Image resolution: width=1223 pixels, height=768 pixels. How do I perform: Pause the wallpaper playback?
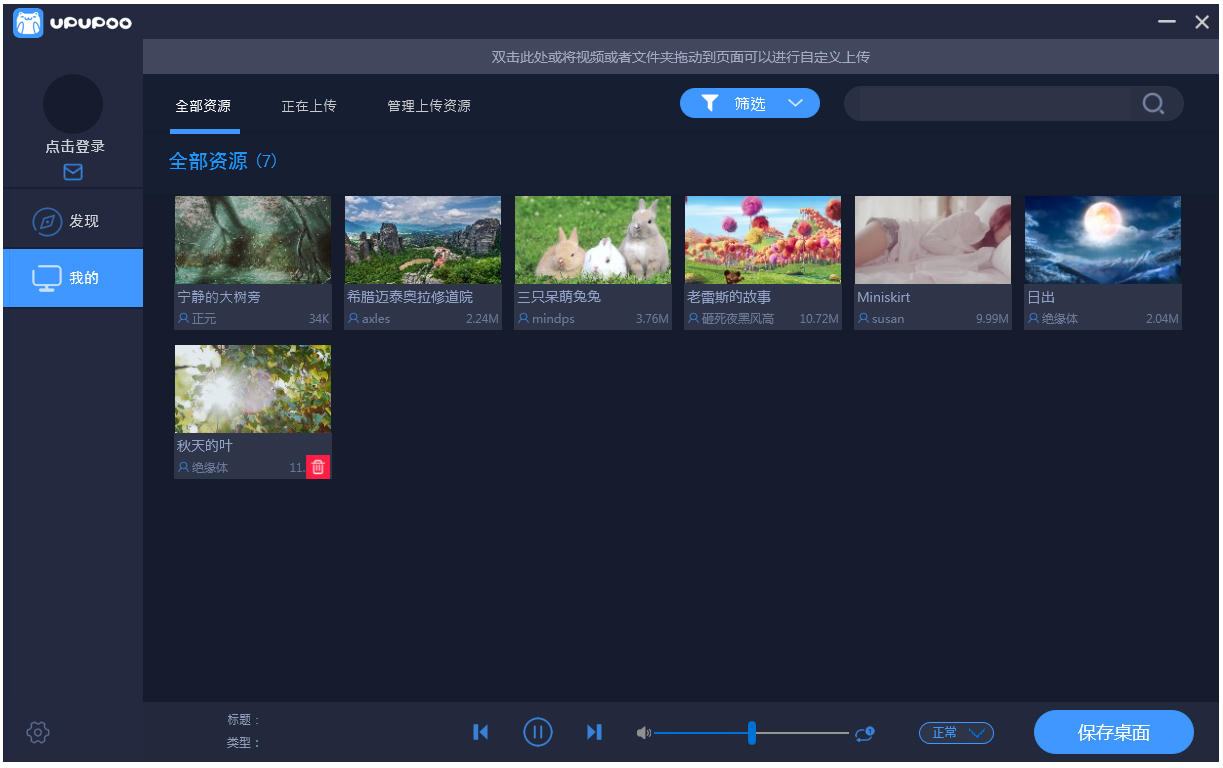tap(538, 732)
